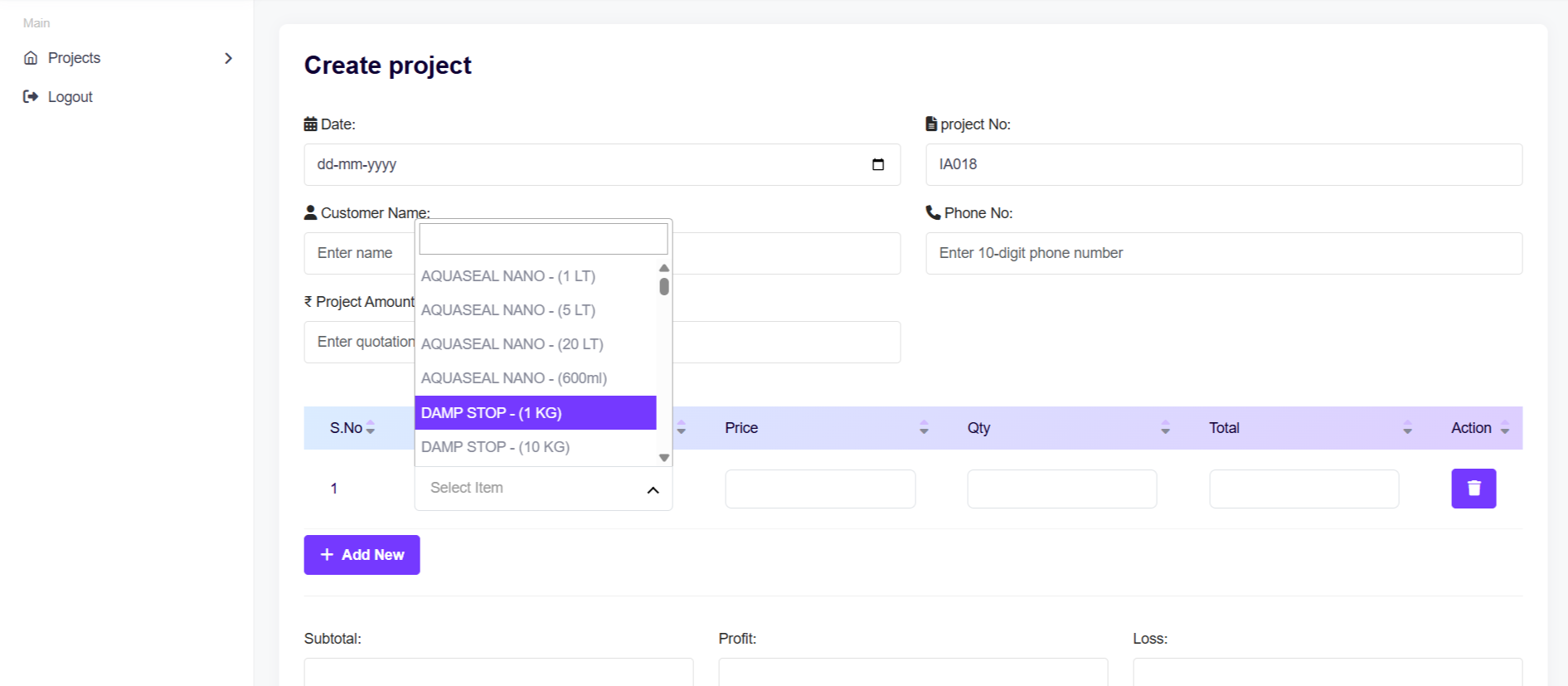Open the date picker calendar icon
This screenshot has width=1568, height=686.
[878, 164]
